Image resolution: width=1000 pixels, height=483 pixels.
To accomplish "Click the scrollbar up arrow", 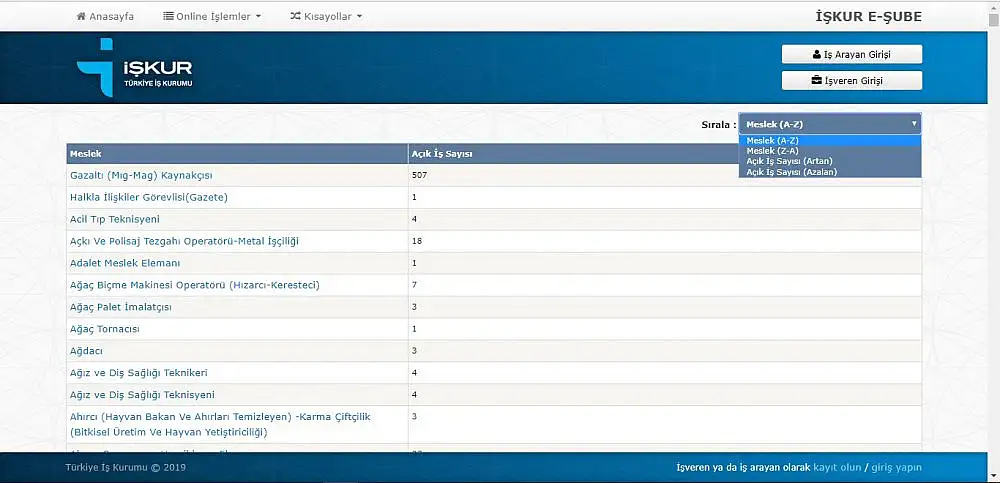I will 994,6.
